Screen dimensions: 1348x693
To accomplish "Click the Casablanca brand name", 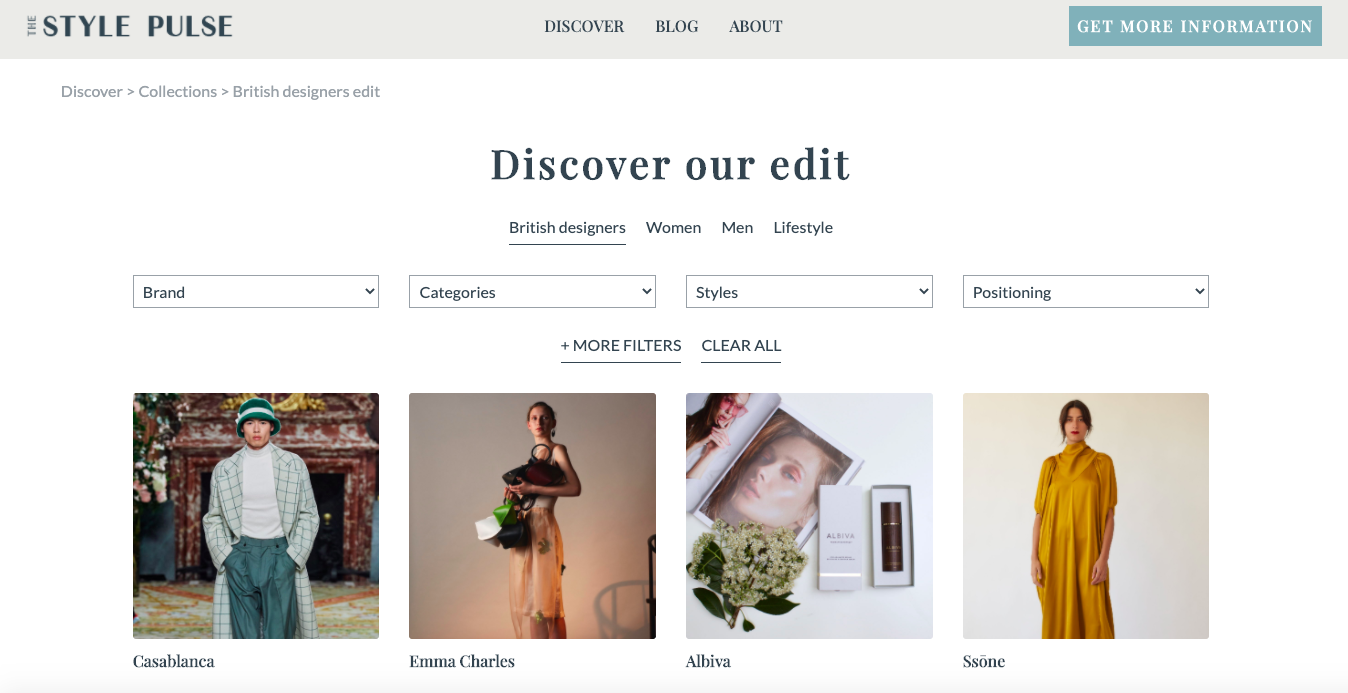I will [174, 661].
